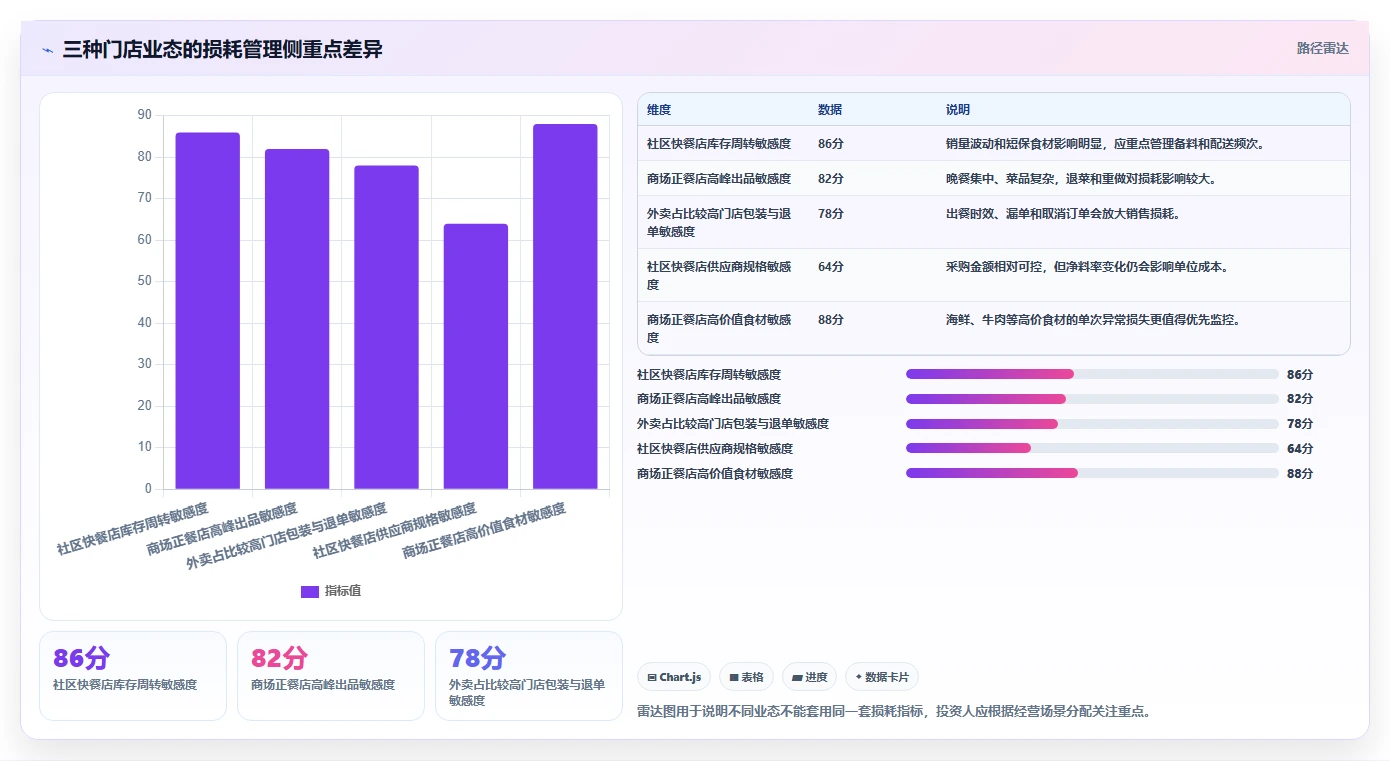Select the 社区快餐店库存周转敏感度 bar in the chart
1390x761 pixels.
[x=208, y=311]
